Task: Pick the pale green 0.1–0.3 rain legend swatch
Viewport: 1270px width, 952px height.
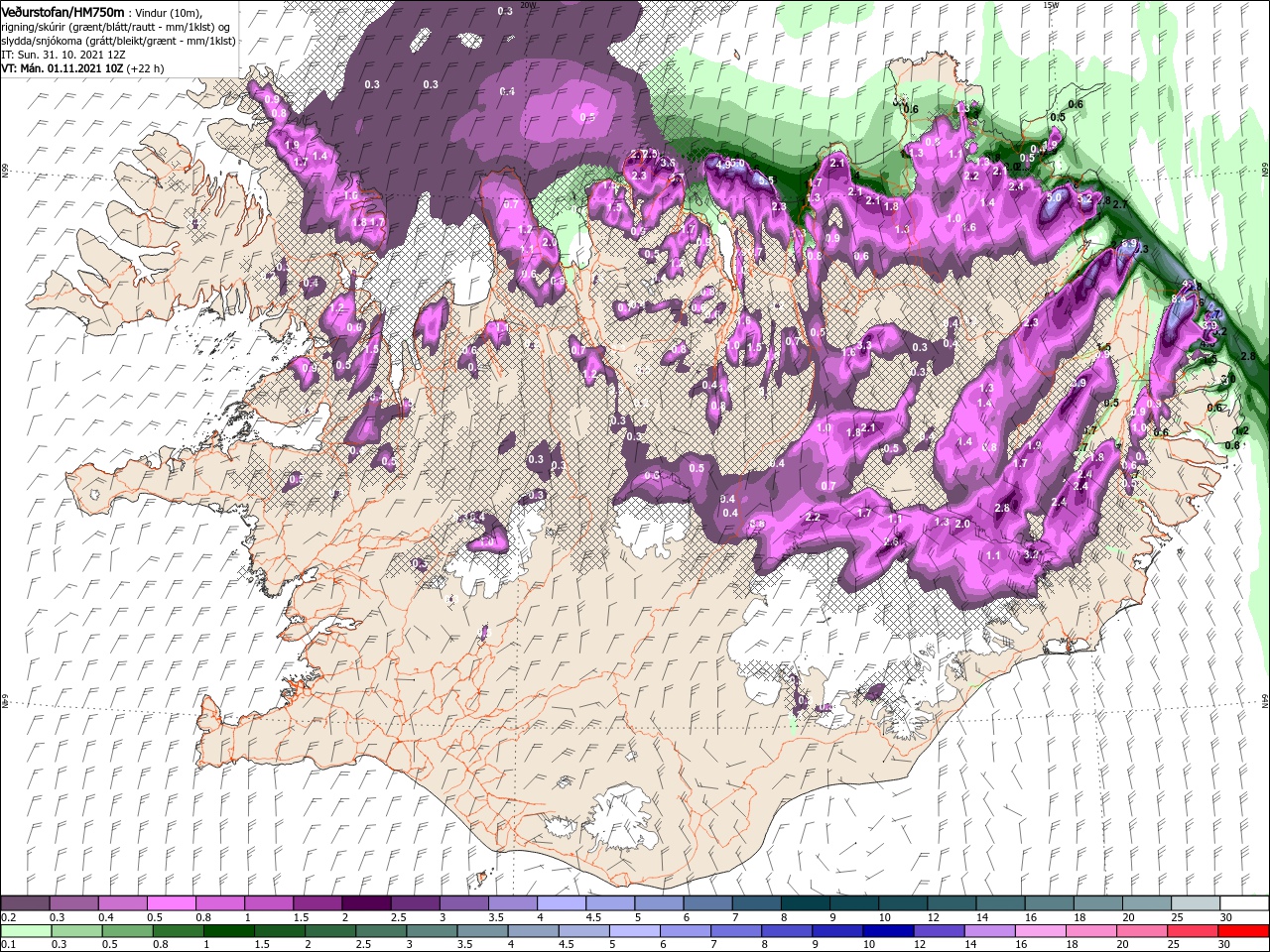Action: (x=26, y=931)
